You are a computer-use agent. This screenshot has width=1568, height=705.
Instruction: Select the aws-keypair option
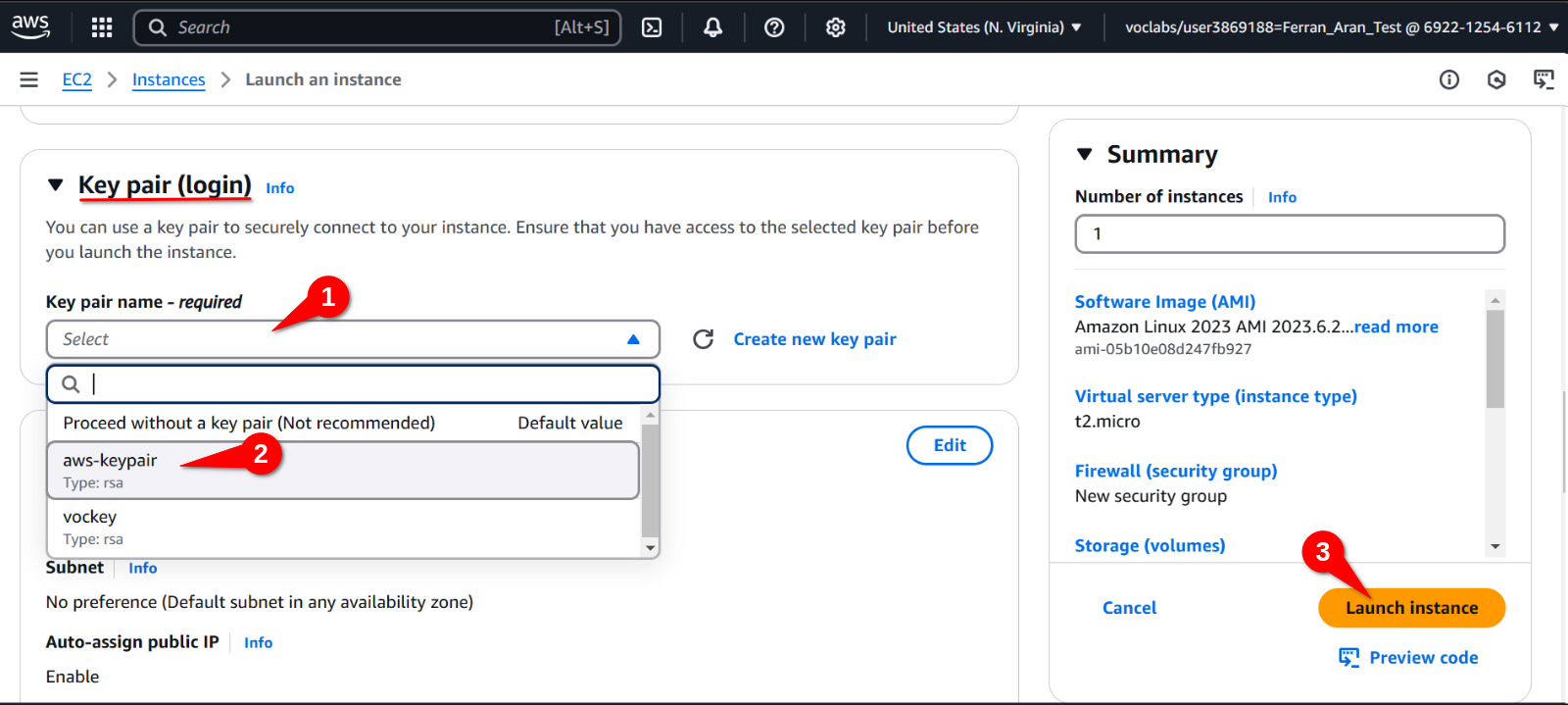coord(343,471)
